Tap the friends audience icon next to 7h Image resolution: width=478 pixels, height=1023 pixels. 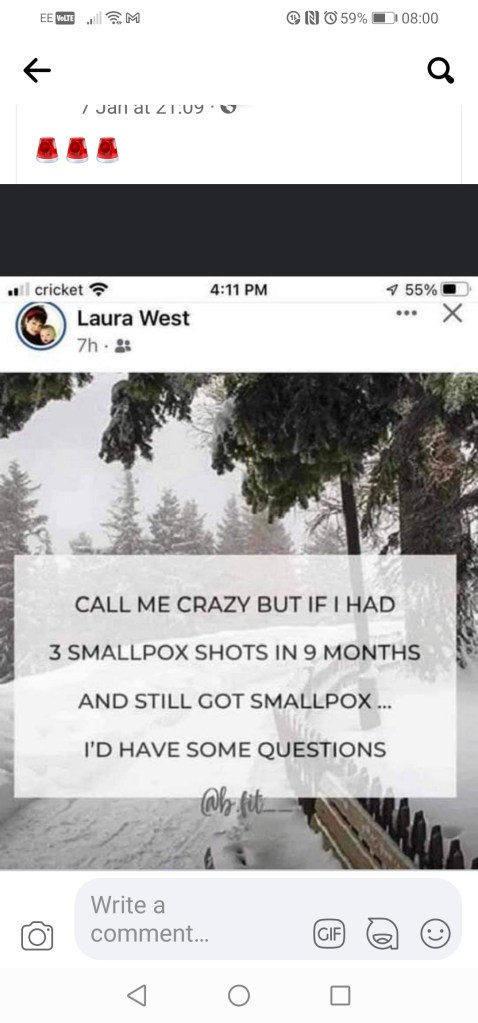click(122, 346)
